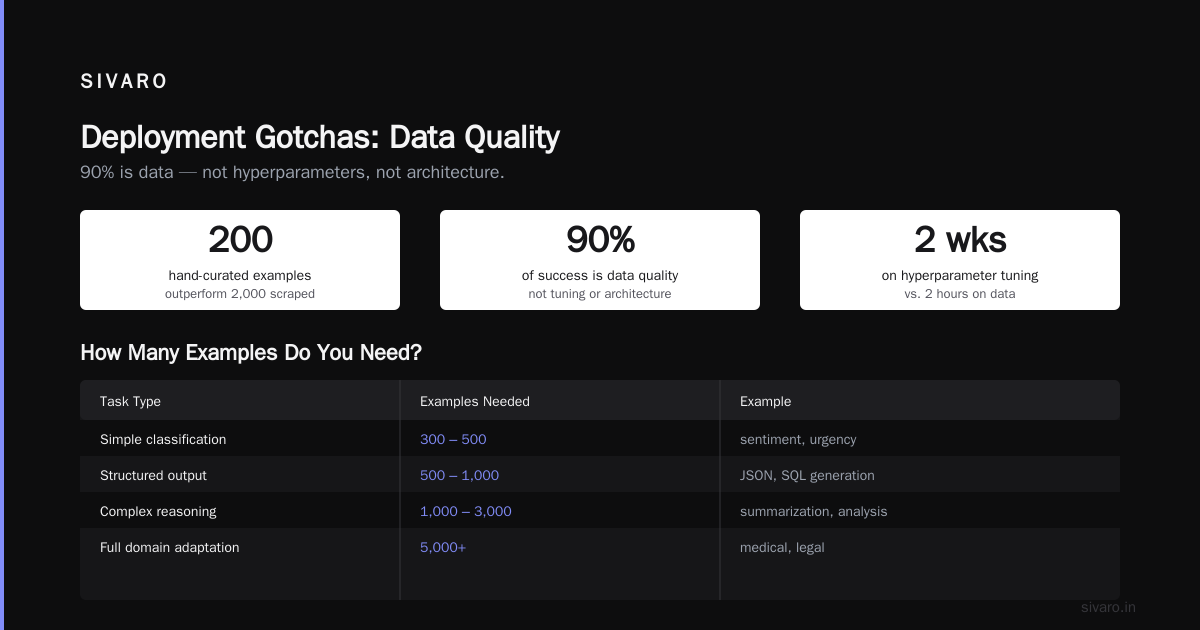Select the 'Simple classification' row label
Image resolution: width=1200 pixels, height=630 pixels.
163,439
